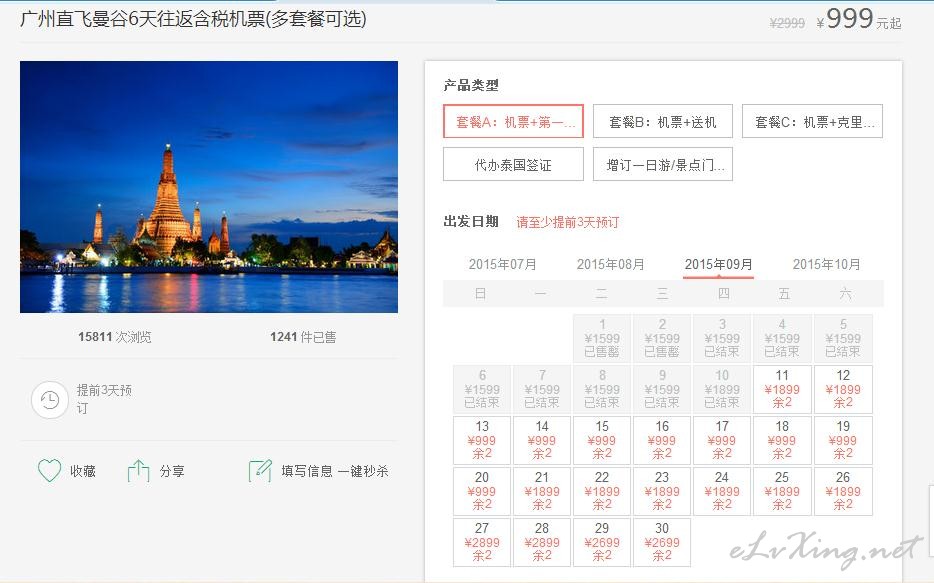Image resolution: width=934 pixels, height=583 pixels.
Task: Click the 请至少提前3天预订 notice
Action: pyautogui.click(x=568, y=222)
